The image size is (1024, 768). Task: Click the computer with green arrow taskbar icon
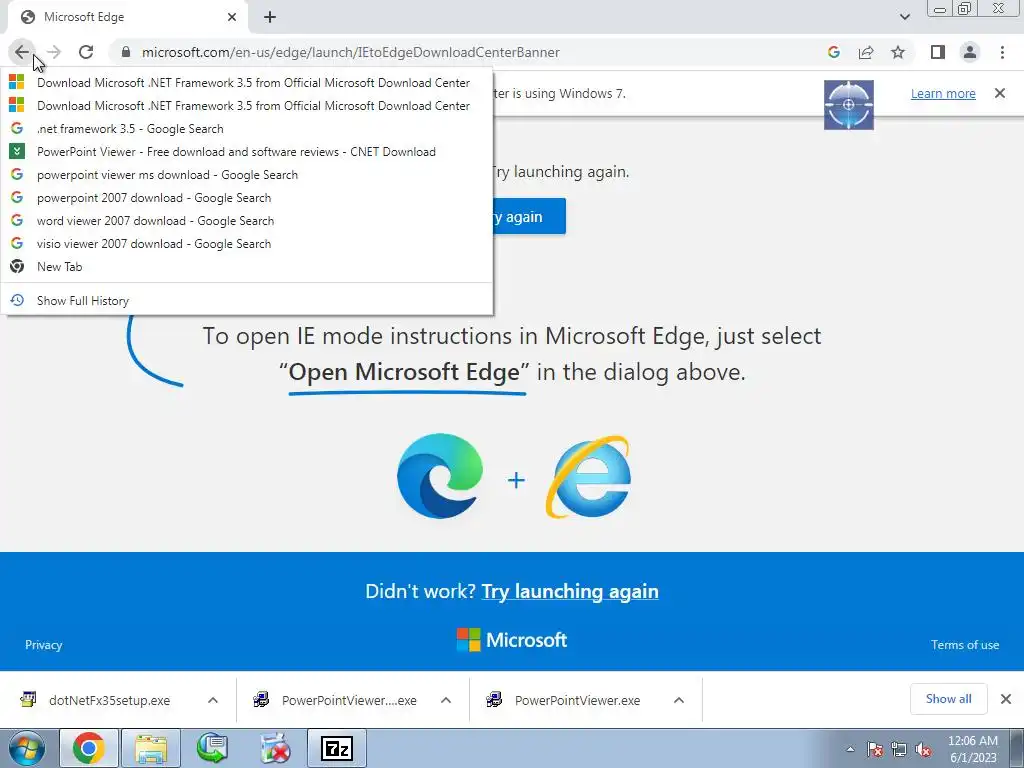[x=212, y=748]
